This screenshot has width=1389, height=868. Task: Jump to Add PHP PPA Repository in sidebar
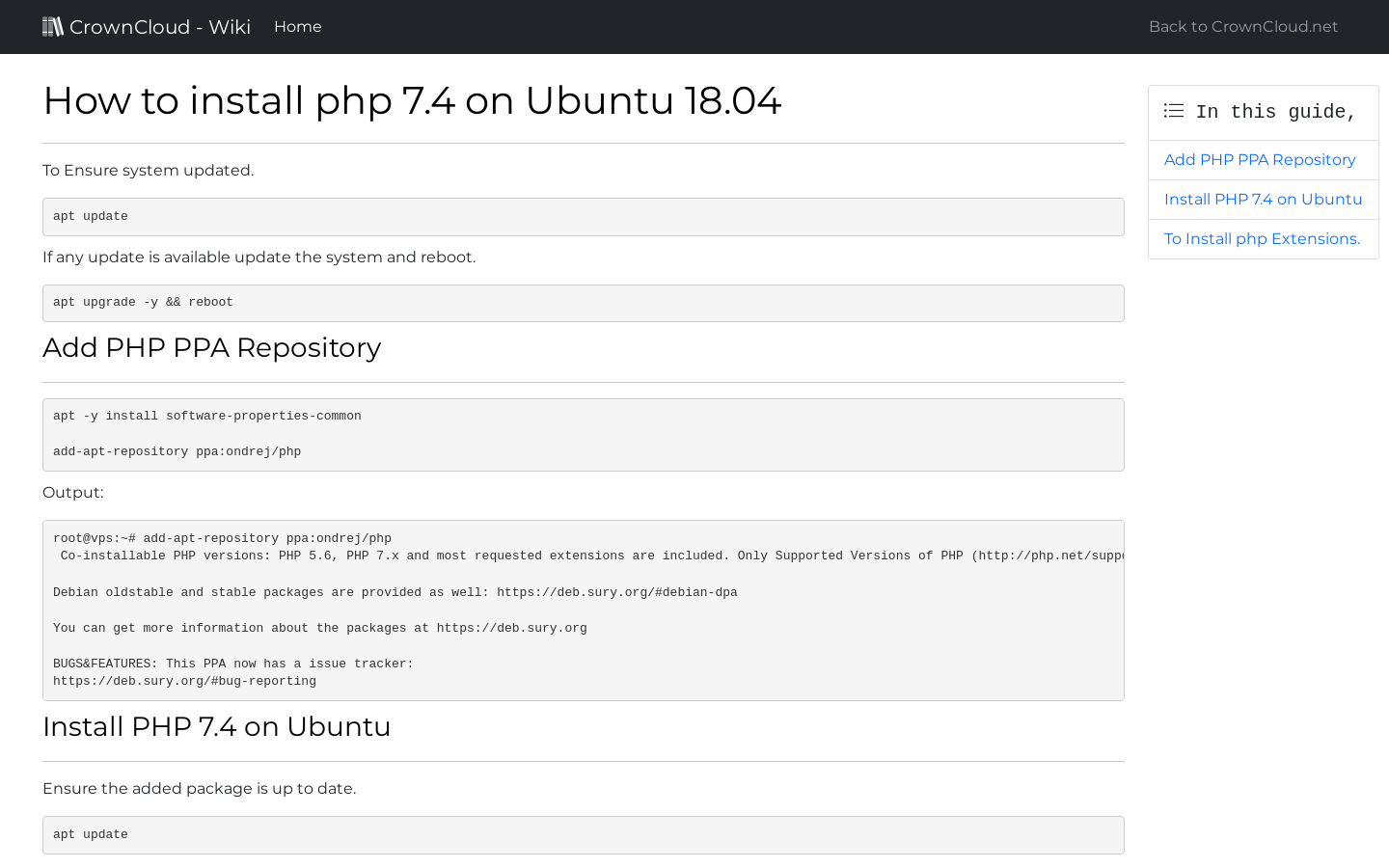pos(1259,160)
